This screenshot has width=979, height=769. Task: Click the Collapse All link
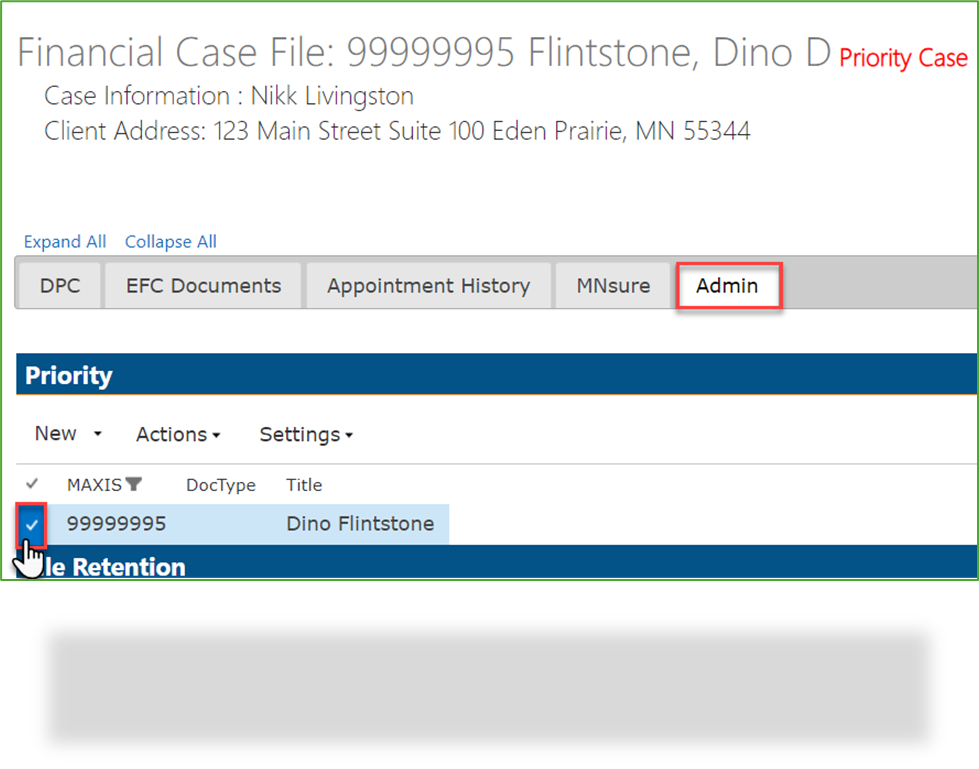click(170, 241)
